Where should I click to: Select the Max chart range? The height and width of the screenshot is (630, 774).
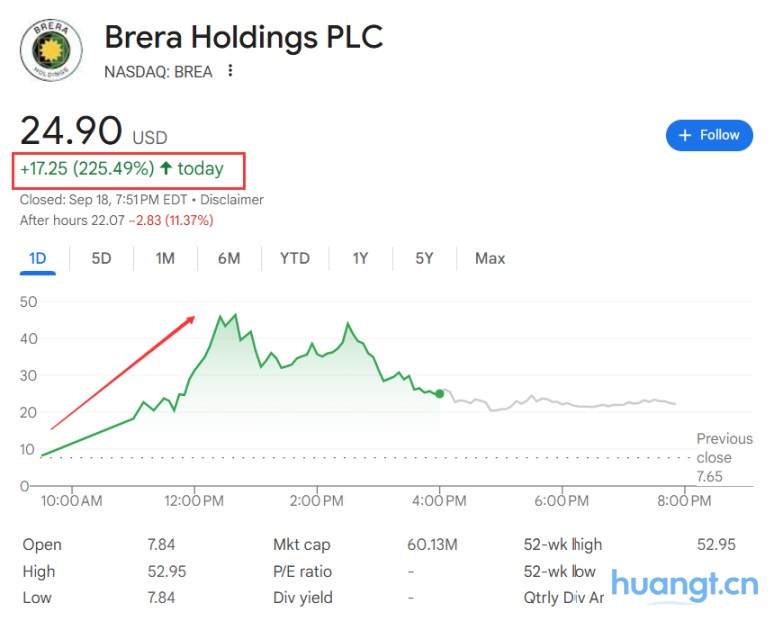pyautogui.click(x=490, y=258)
